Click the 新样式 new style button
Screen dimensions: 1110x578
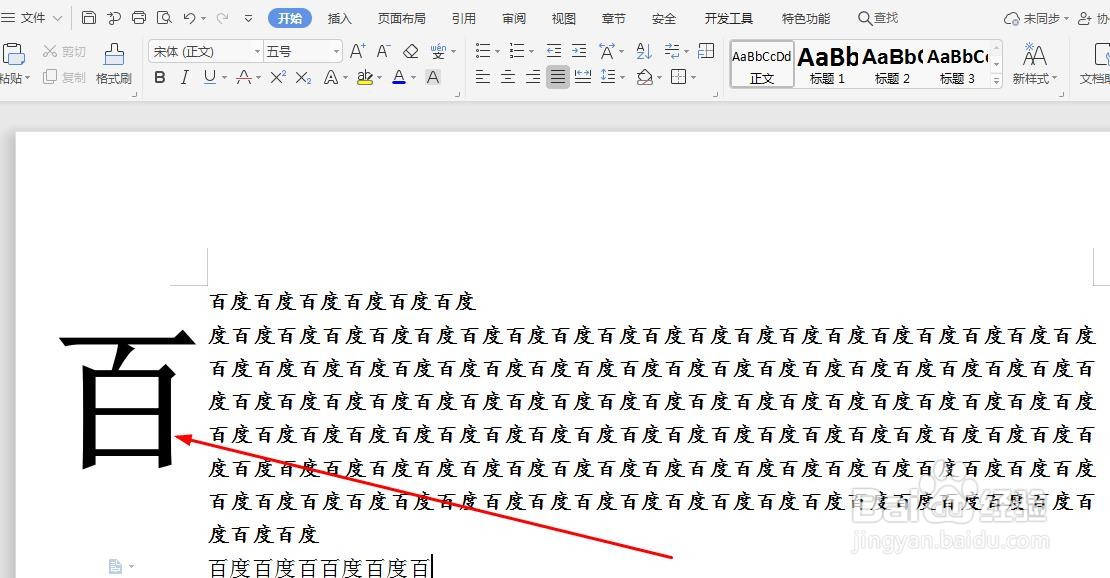point(1034,64)
